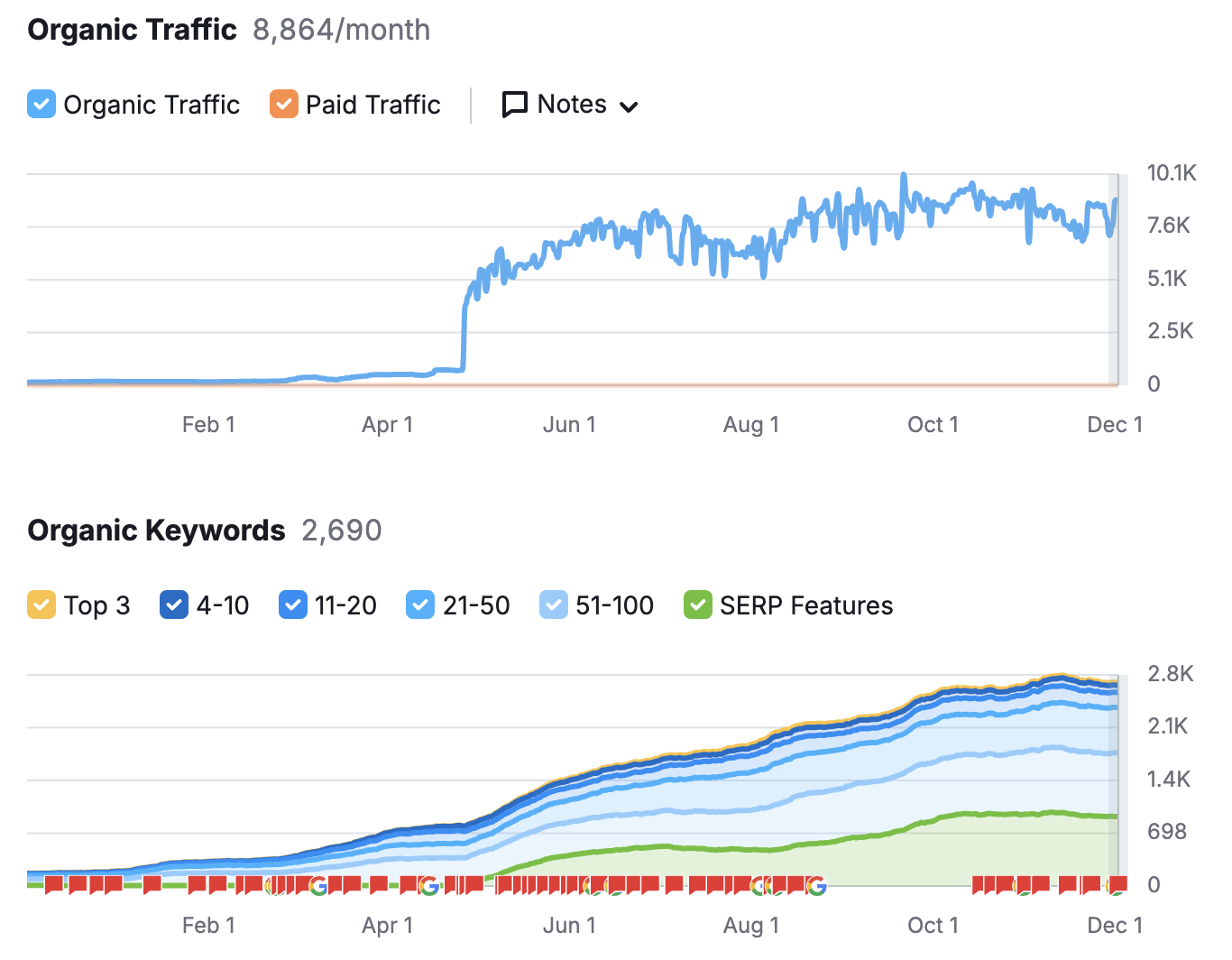Click Feb 1 on the traffic chart axis
This screenshot has width=1232, height=960.
pyautogui.click(x=208, y=425)
